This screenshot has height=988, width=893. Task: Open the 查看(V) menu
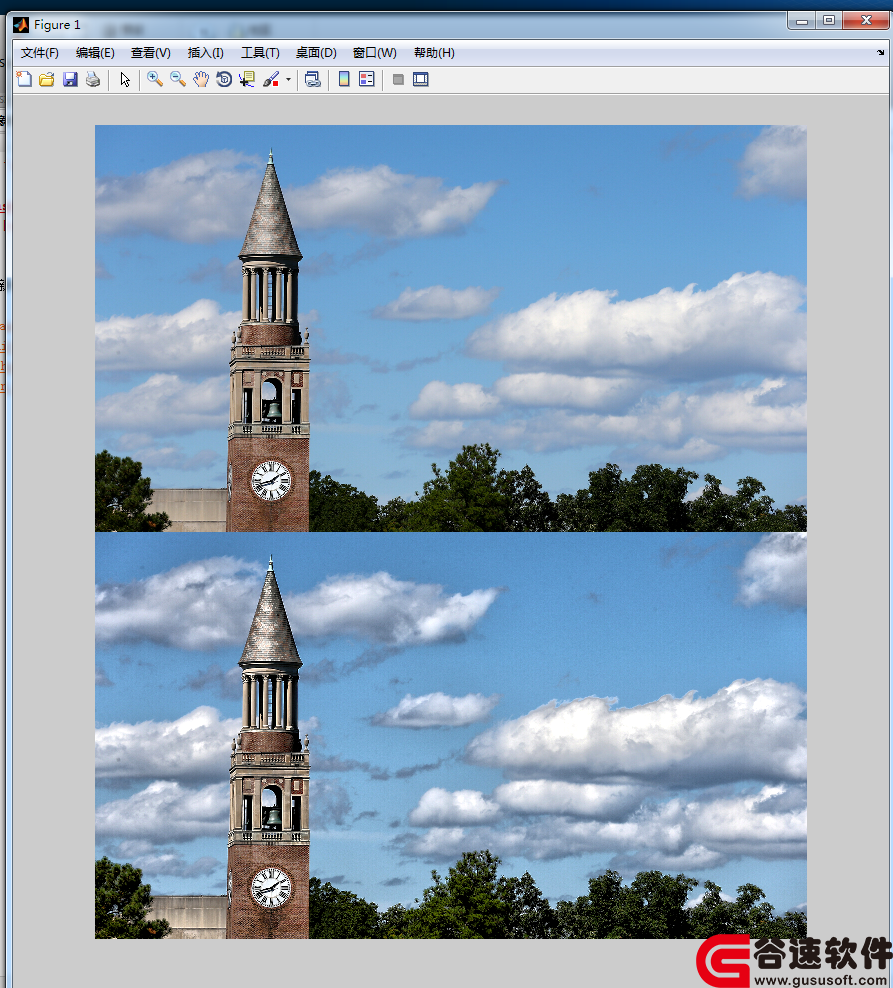151,53
